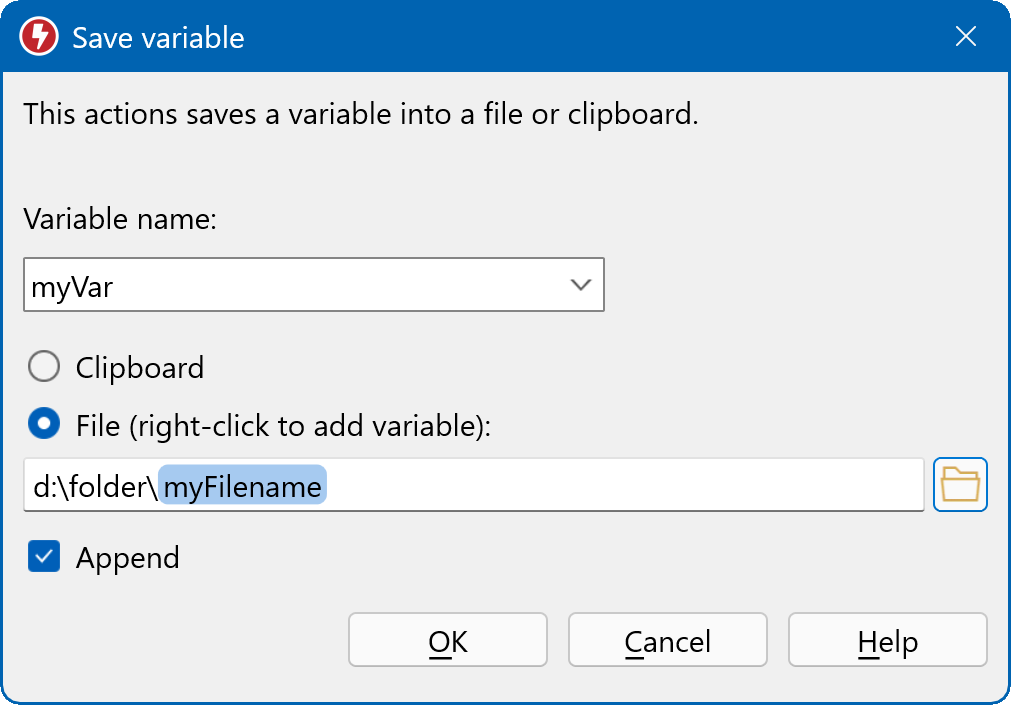Expand the Variable name dropdown arrow
The height and width of the screenshot is (705, 1011).
pos(580,285)
